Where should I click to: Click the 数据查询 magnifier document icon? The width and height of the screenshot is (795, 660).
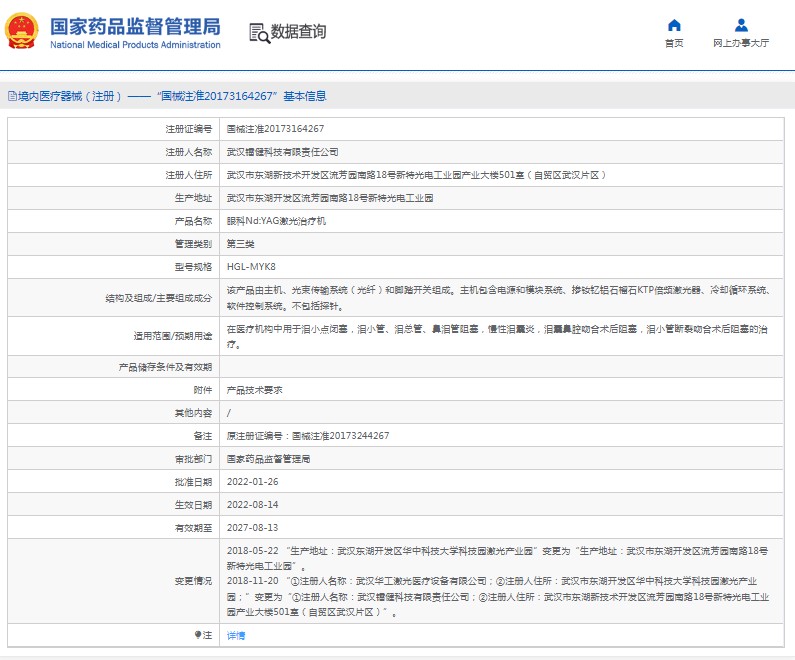[x=258, y=32]
